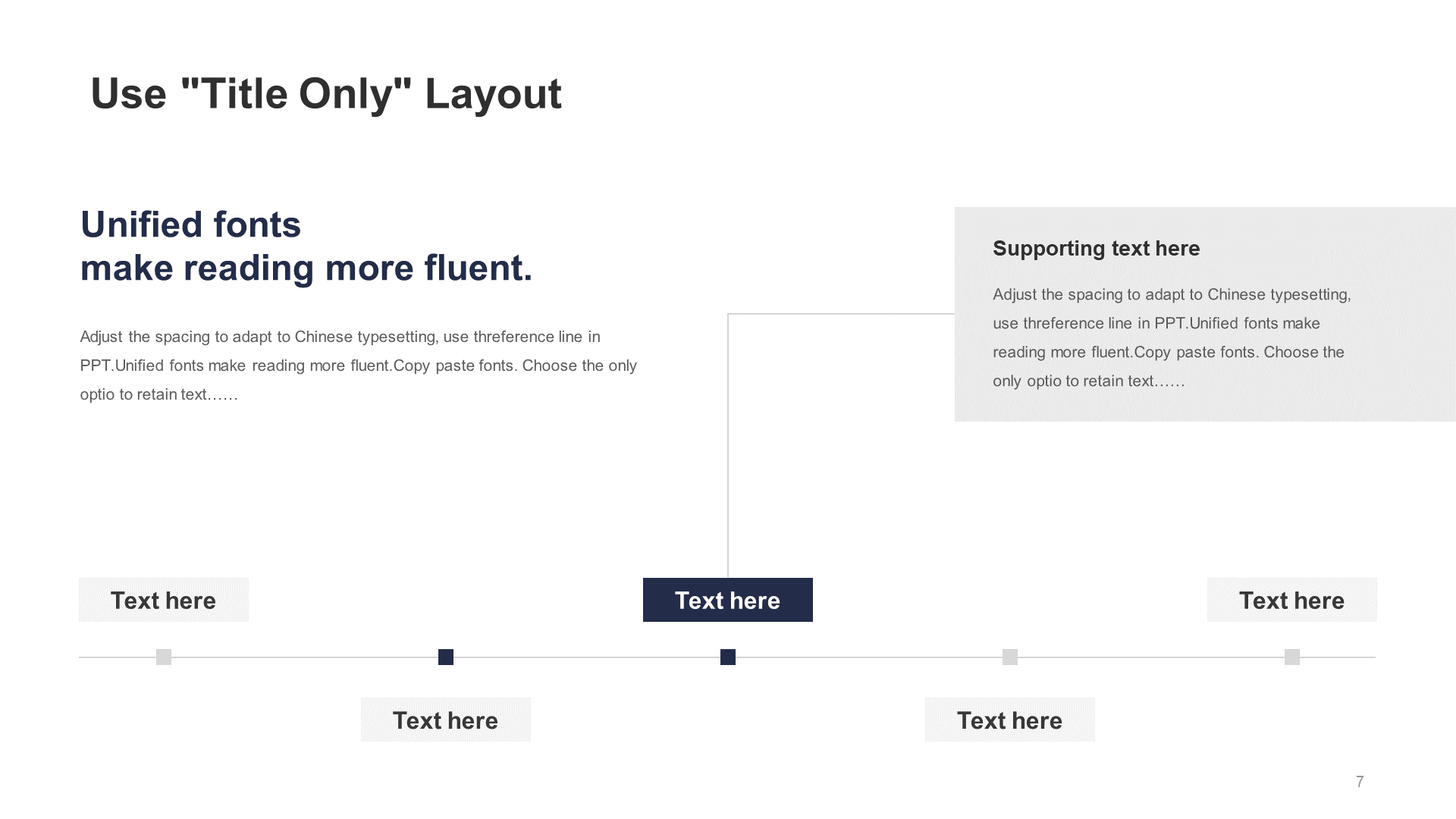Select the first gray timeline square marker
The image size is (1456, 819).
pos(164,657)
